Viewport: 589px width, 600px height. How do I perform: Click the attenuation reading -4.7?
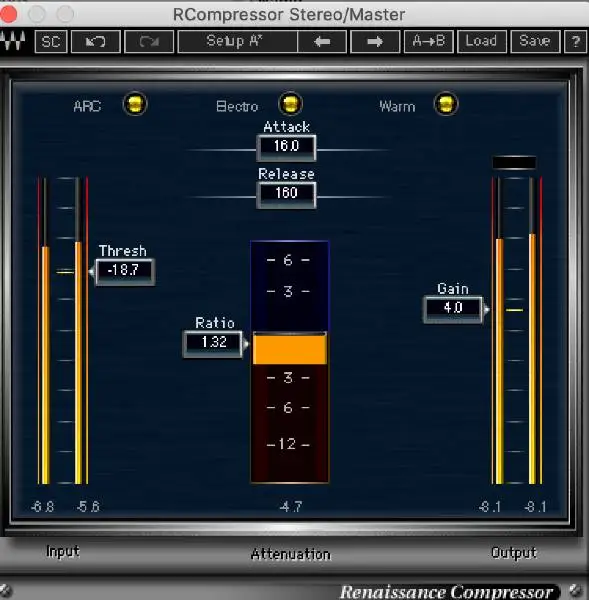point(290,507)
